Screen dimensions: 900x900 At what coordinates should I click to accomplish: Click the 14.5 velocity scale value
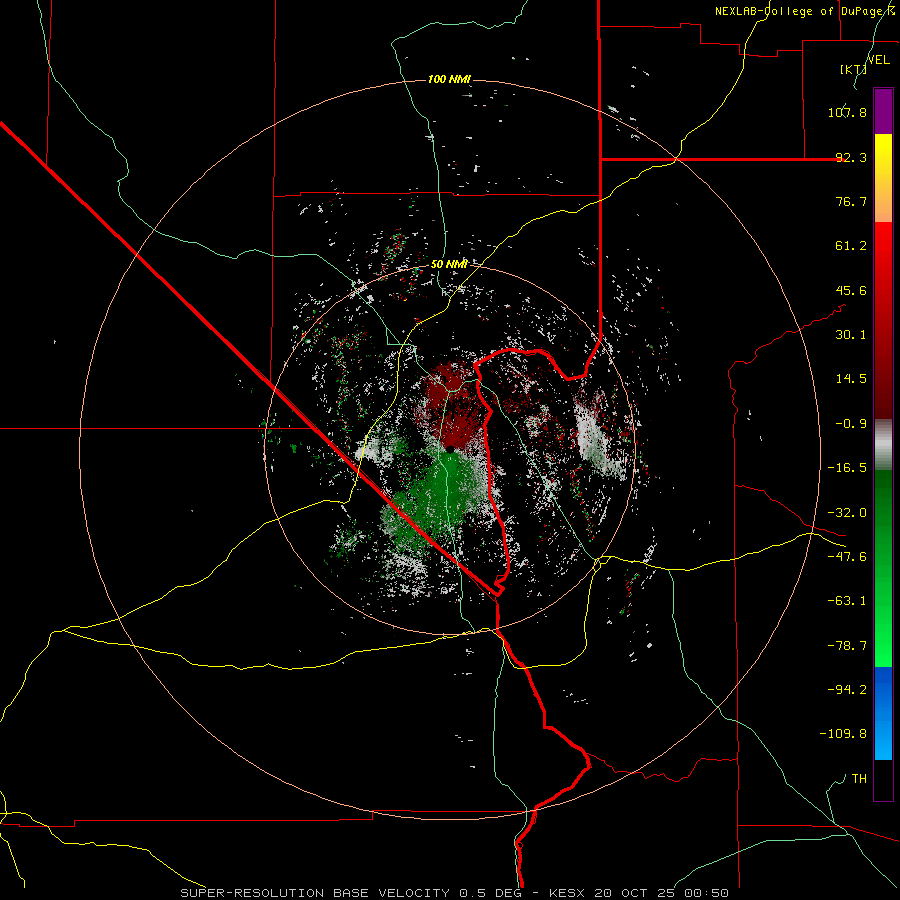[x=851, y=379]
